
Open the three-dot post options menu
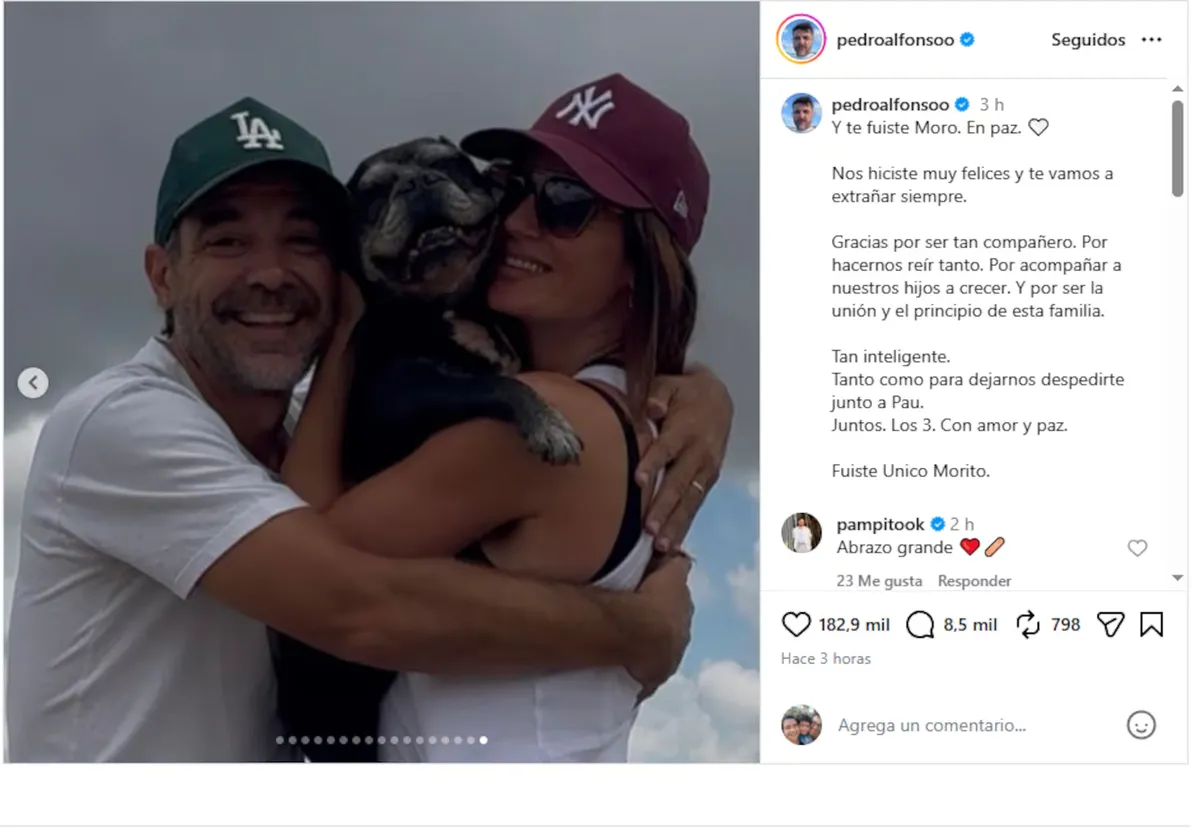pyautogui.click(x=1152, y=39)
